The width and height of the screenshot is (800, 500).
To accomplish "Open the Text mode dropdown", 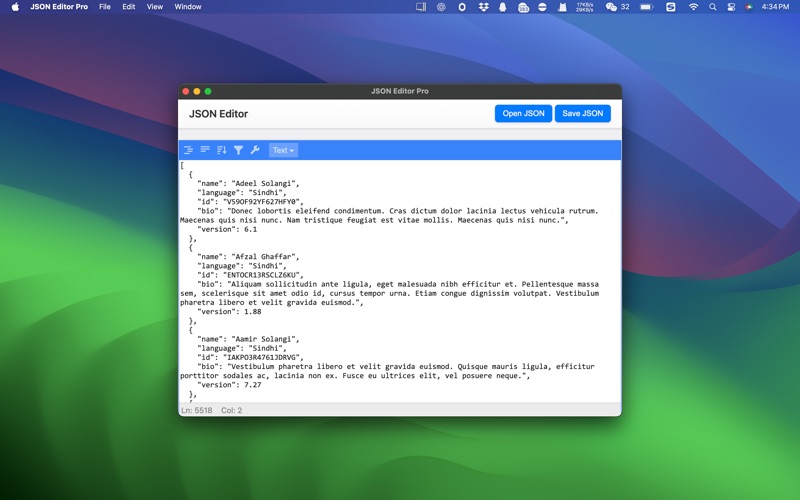I will [x=283, y=150].
